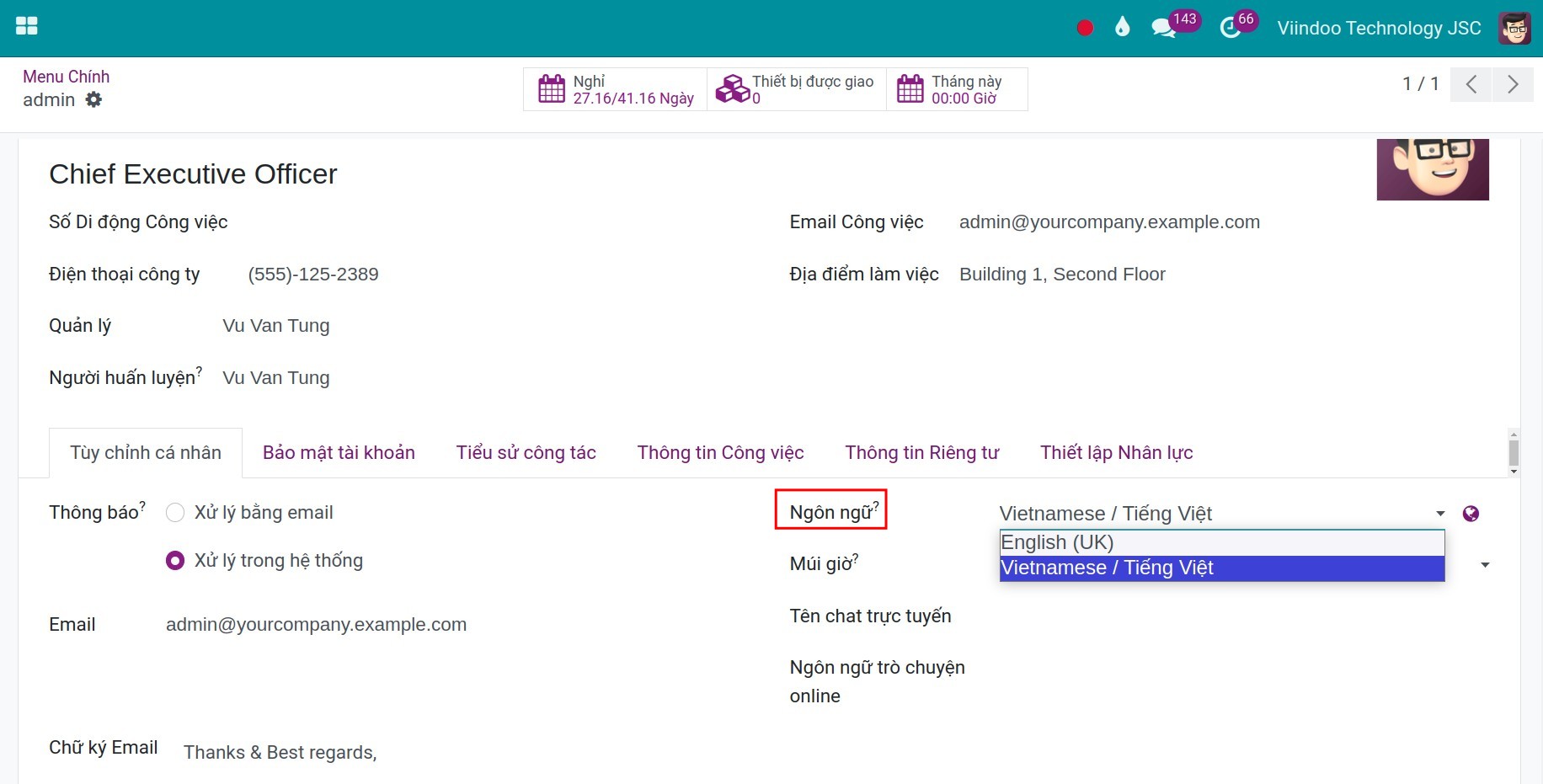Click the water drop icon in top bar

(1122, 27)
